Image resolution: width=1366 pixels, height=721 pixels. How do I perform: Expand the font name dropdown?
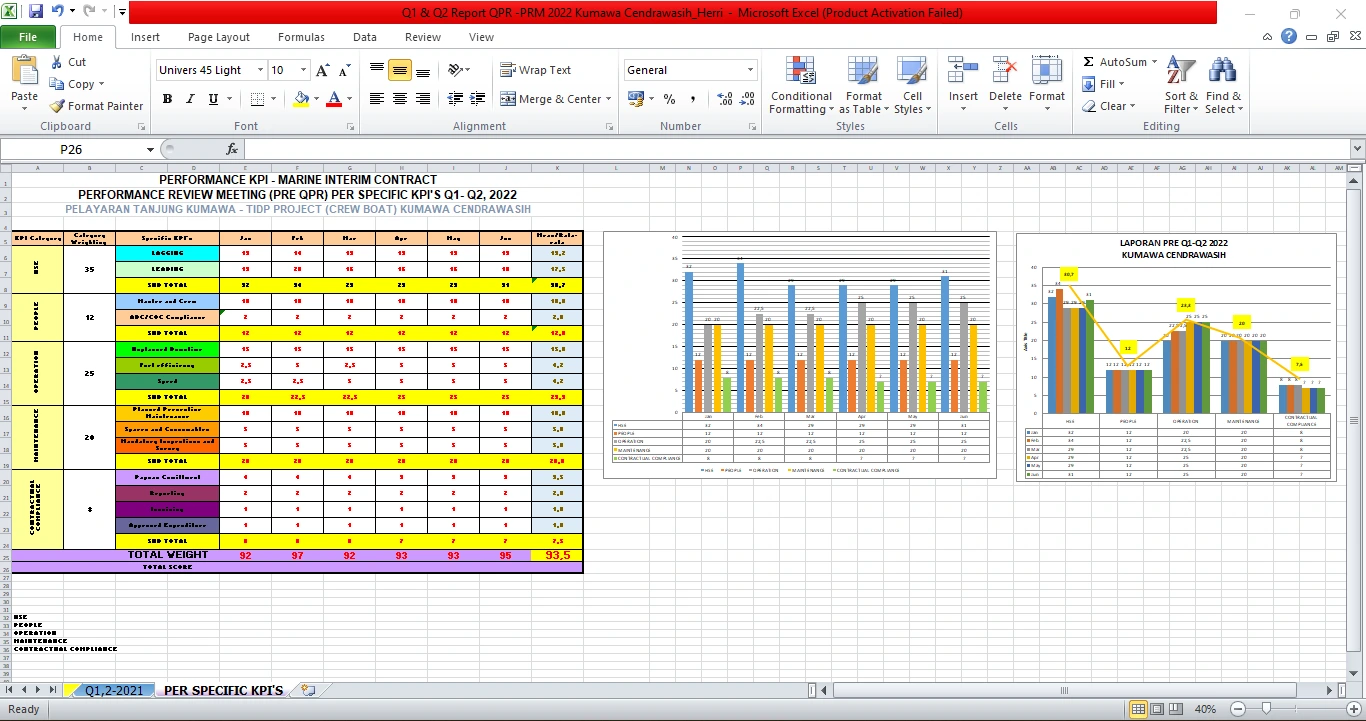pyautogui.click(x=260, y=70)
